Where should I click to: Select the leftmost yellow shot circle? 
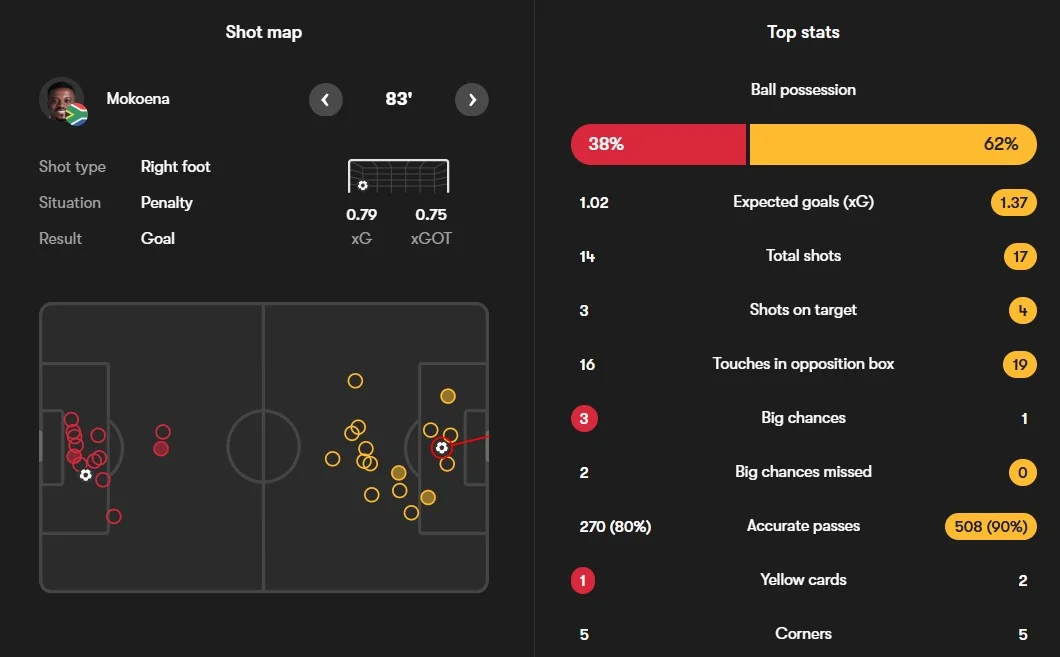click(x=332, y=460)
